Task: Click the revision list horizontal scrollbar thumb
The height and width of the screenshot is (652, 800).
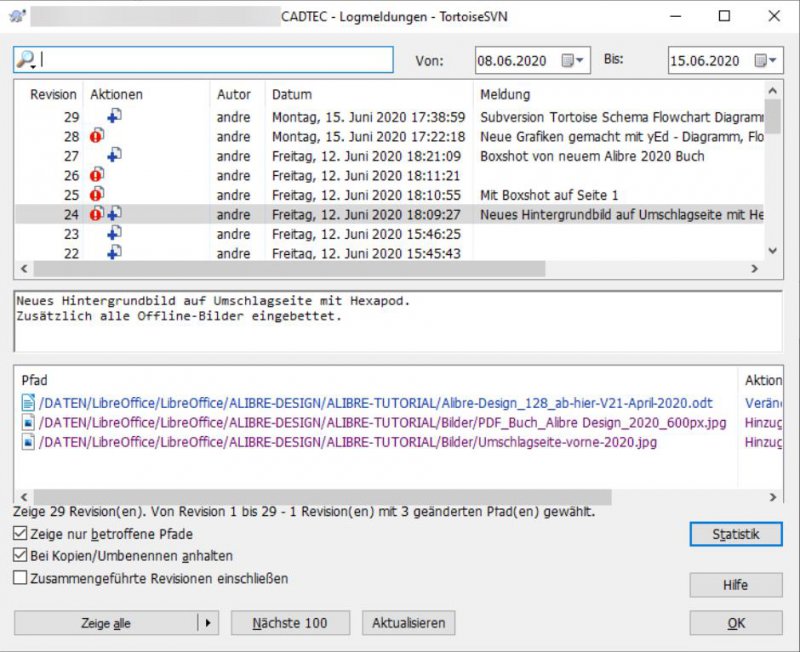Action: (x=289, y=269)
